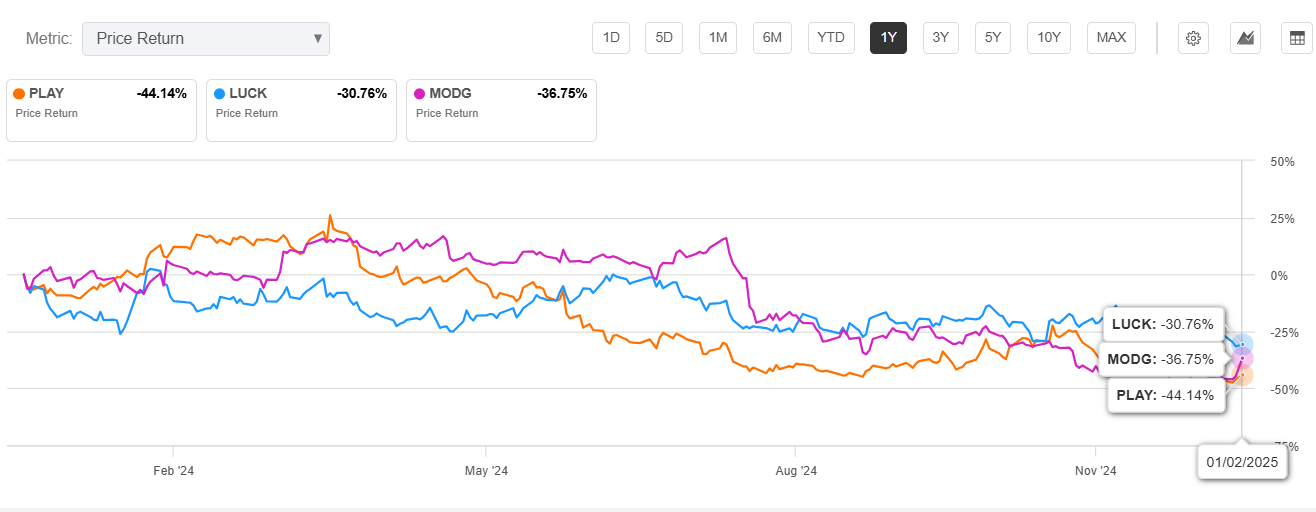This screenshot has width=1316, height=512.
Task: Toggle the MODG series legend card
Action: [x=501, y=110]
